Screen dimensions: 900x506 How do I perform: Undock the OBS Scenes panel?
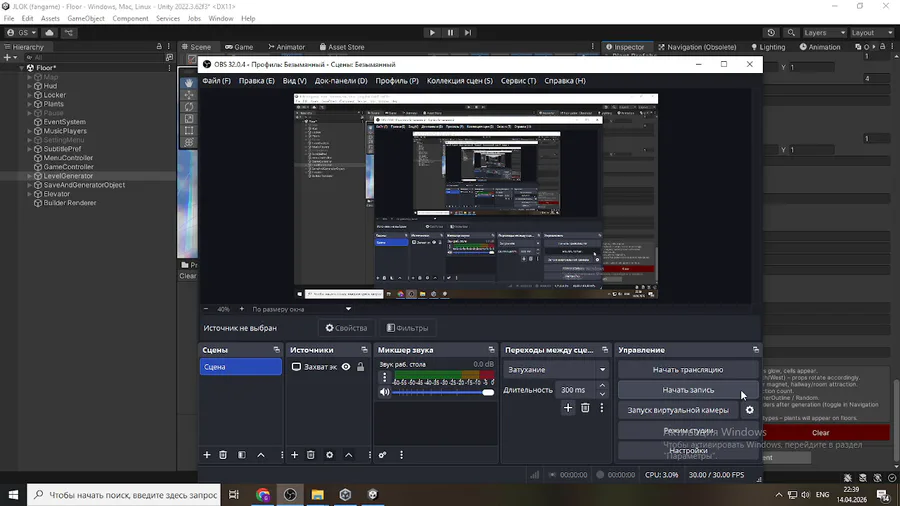[277, 350]
